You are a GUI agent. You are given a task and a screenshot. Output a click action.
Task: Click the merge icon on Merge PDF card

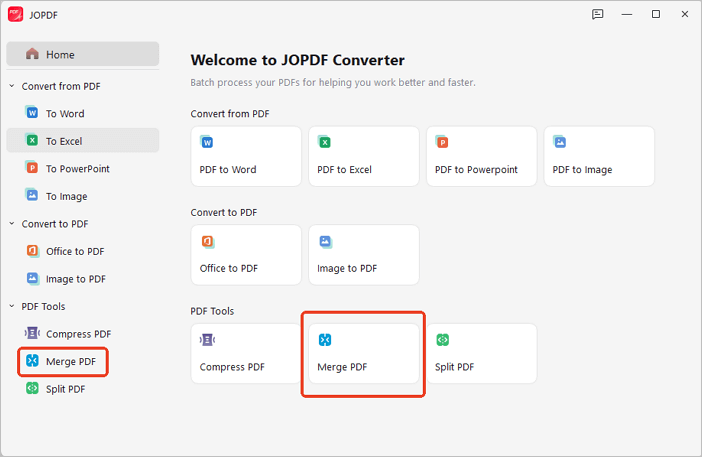pyautogui.click(x=325, y=340)
